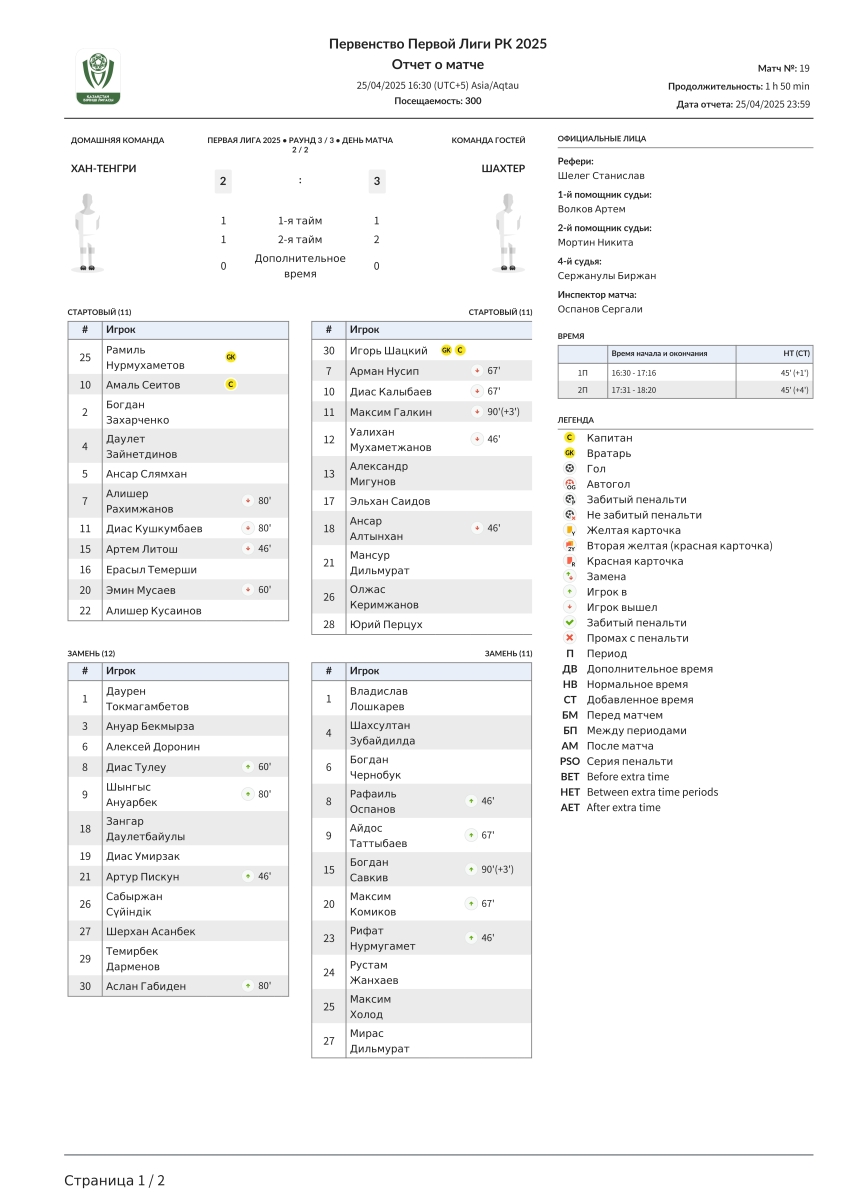Click substituted-in icon beside Диас Тулеу
This screenshot has height=1200, width=848.
pyautogui.click(x=247, y=767)
